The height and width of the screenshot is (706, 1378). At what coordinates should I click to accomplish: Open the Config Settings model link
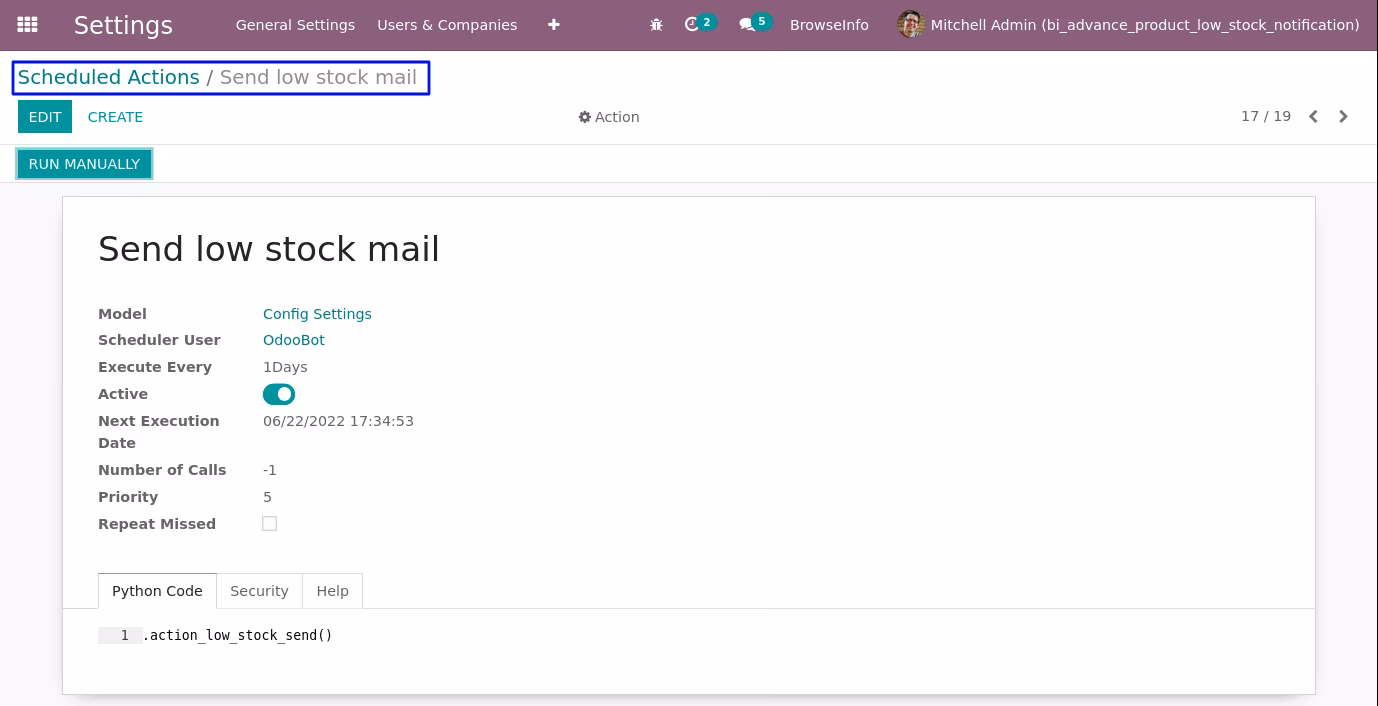pos(317,314)
